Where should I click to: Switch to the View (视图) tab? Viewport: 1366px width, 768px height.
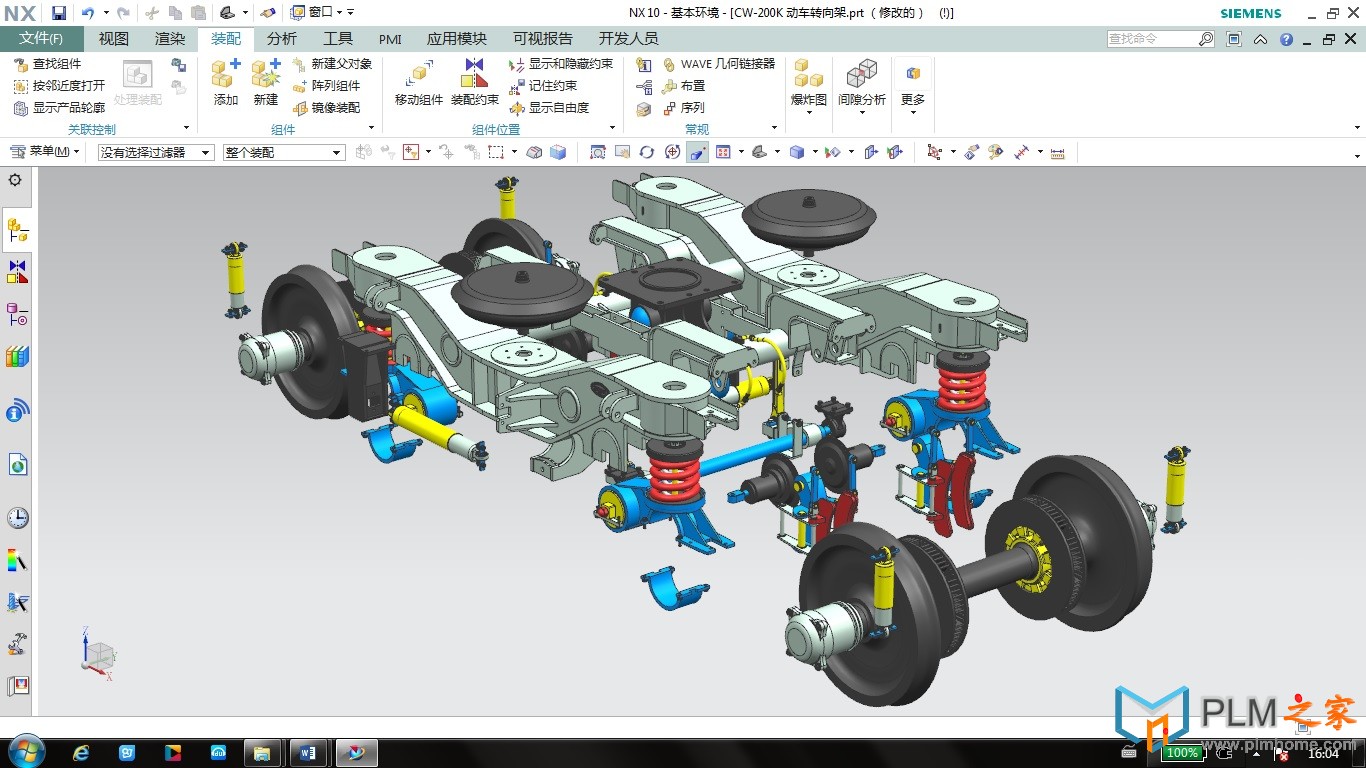pyautogui.click(x=114, y=39)
